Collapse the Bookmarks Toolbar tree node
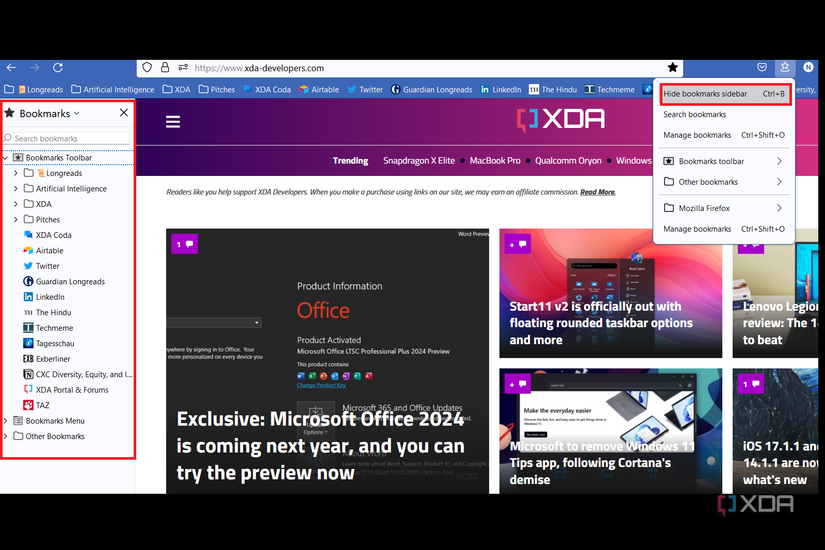The height and width of the screenshot is (550, 825). (5, 157)
